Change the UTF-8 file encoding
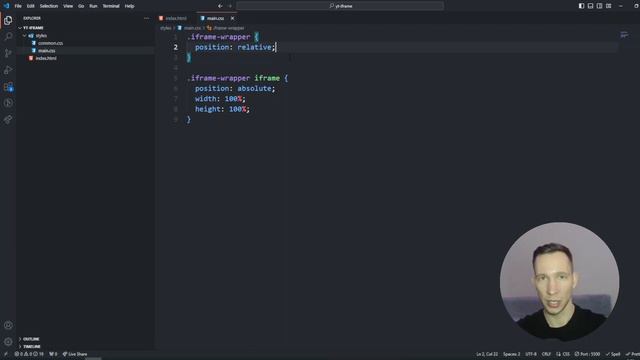Image resolution: width=640 pixels, height=360 pixels. tap(531, 354)
